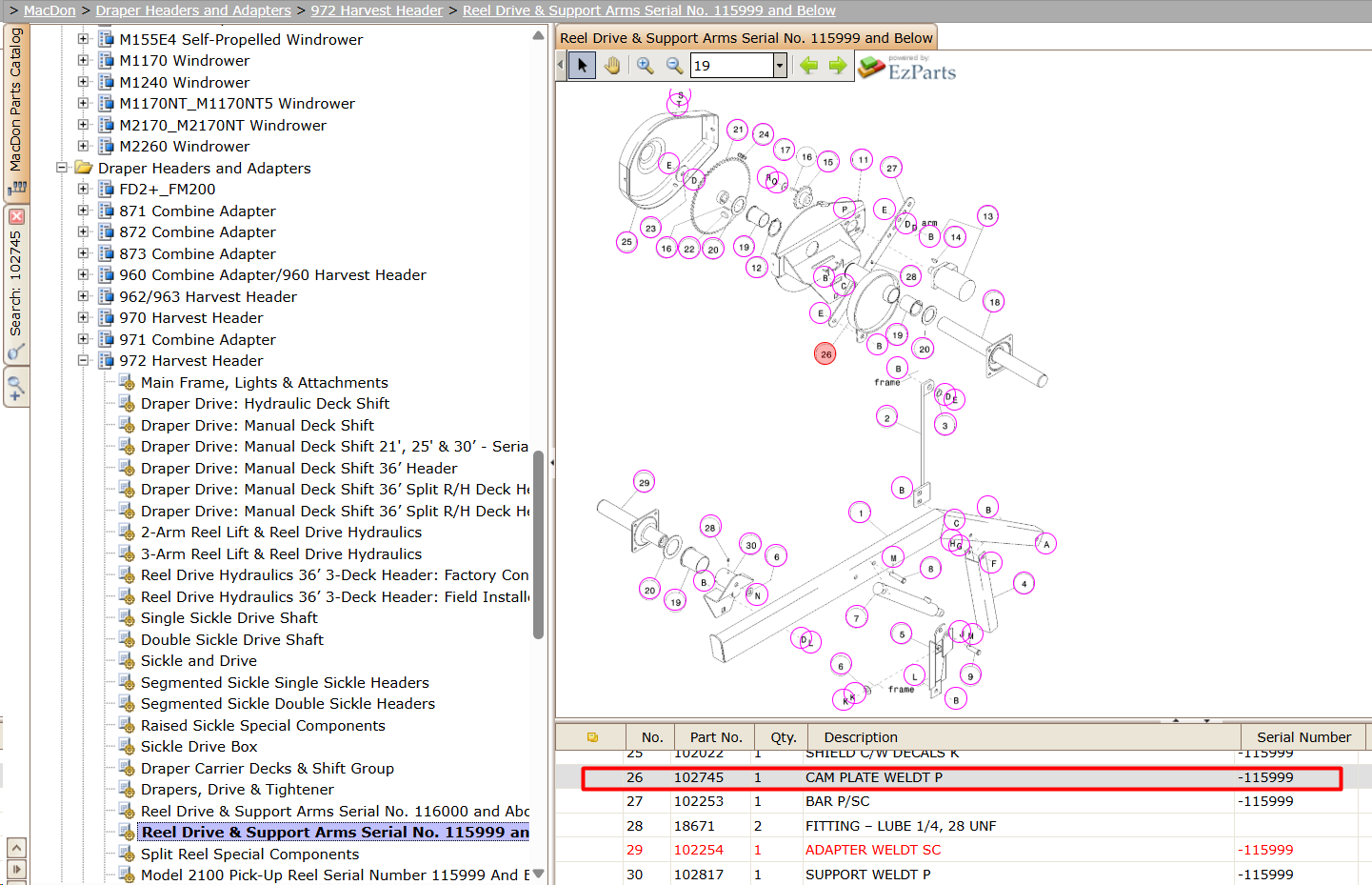
Task: Select callout 26 highlighted in diagram
Action: [x=825, y=353]
